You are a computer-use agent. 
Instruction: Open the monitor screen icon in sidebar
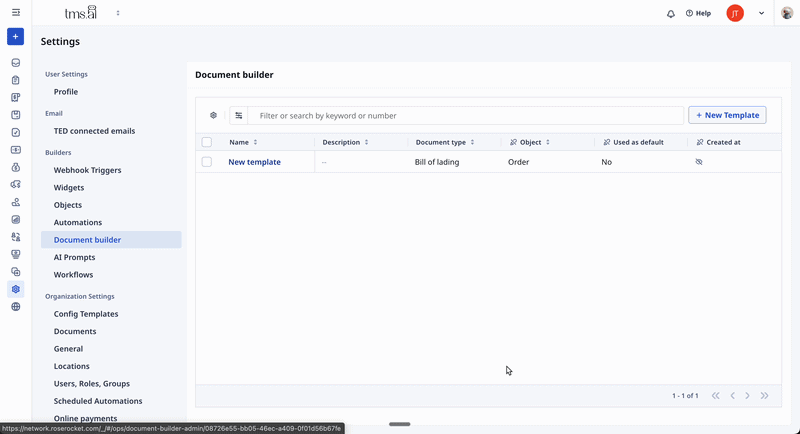[x=16, y=254]
